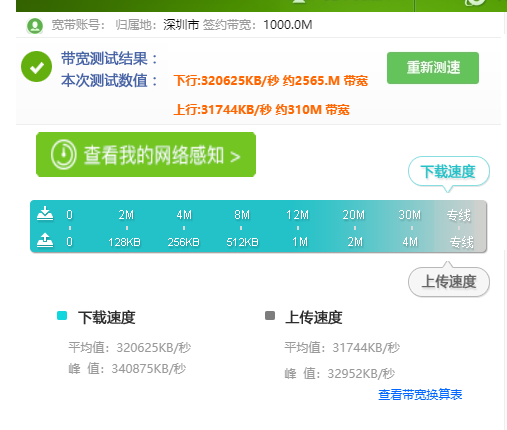507x430 pixels.
Task: Click the 30M mark on speed scale
Action: (x=410, y=215)
